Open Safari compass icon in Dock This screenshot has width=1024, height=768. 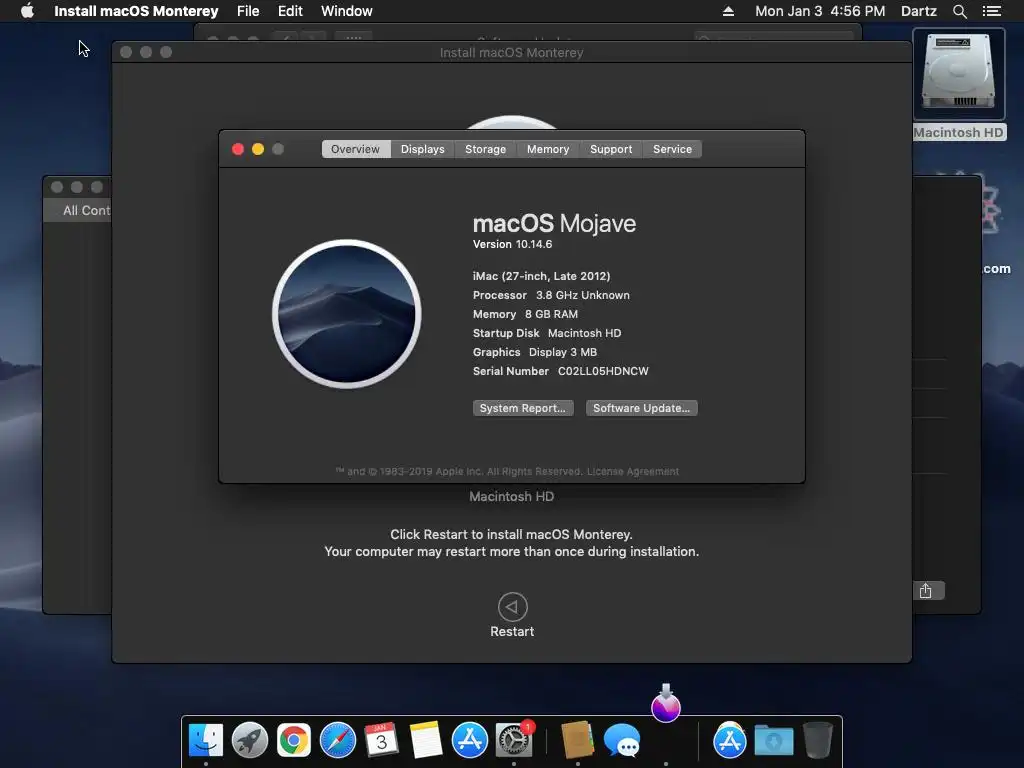[x=338, y=741]
